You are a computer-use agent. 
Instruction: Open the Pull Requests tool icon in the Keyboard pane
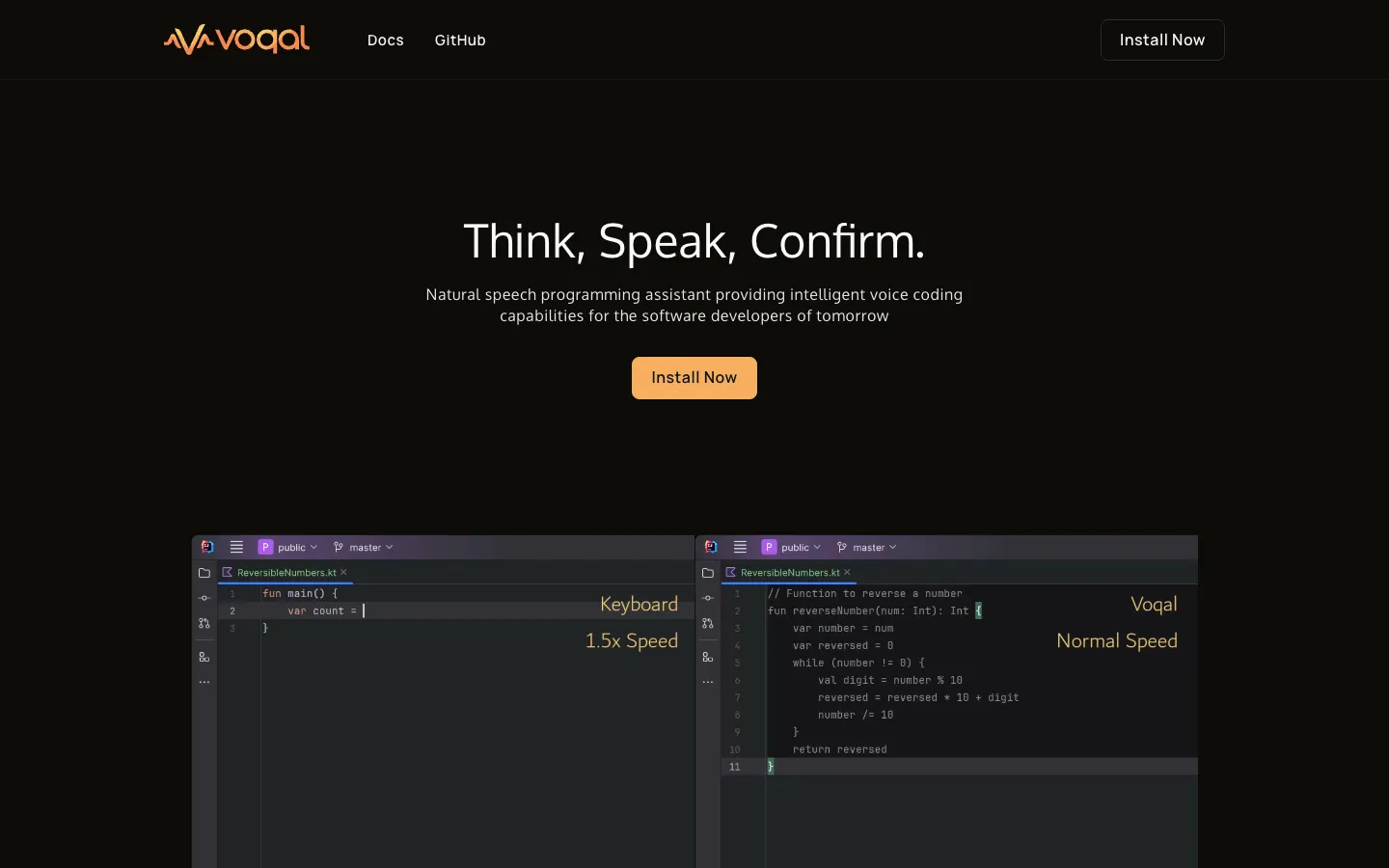[204, 624]
